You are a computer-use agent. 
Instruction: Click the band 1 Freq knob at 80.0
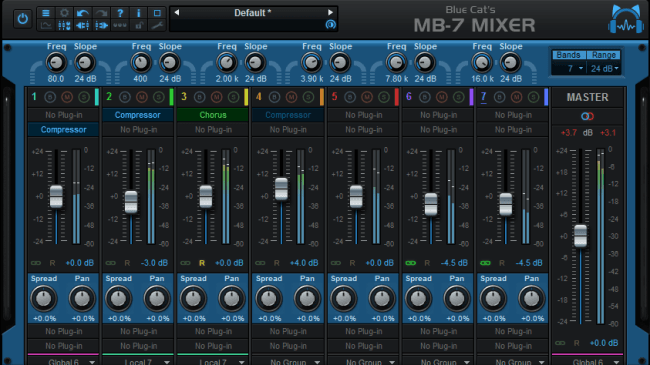click(56, 63)
